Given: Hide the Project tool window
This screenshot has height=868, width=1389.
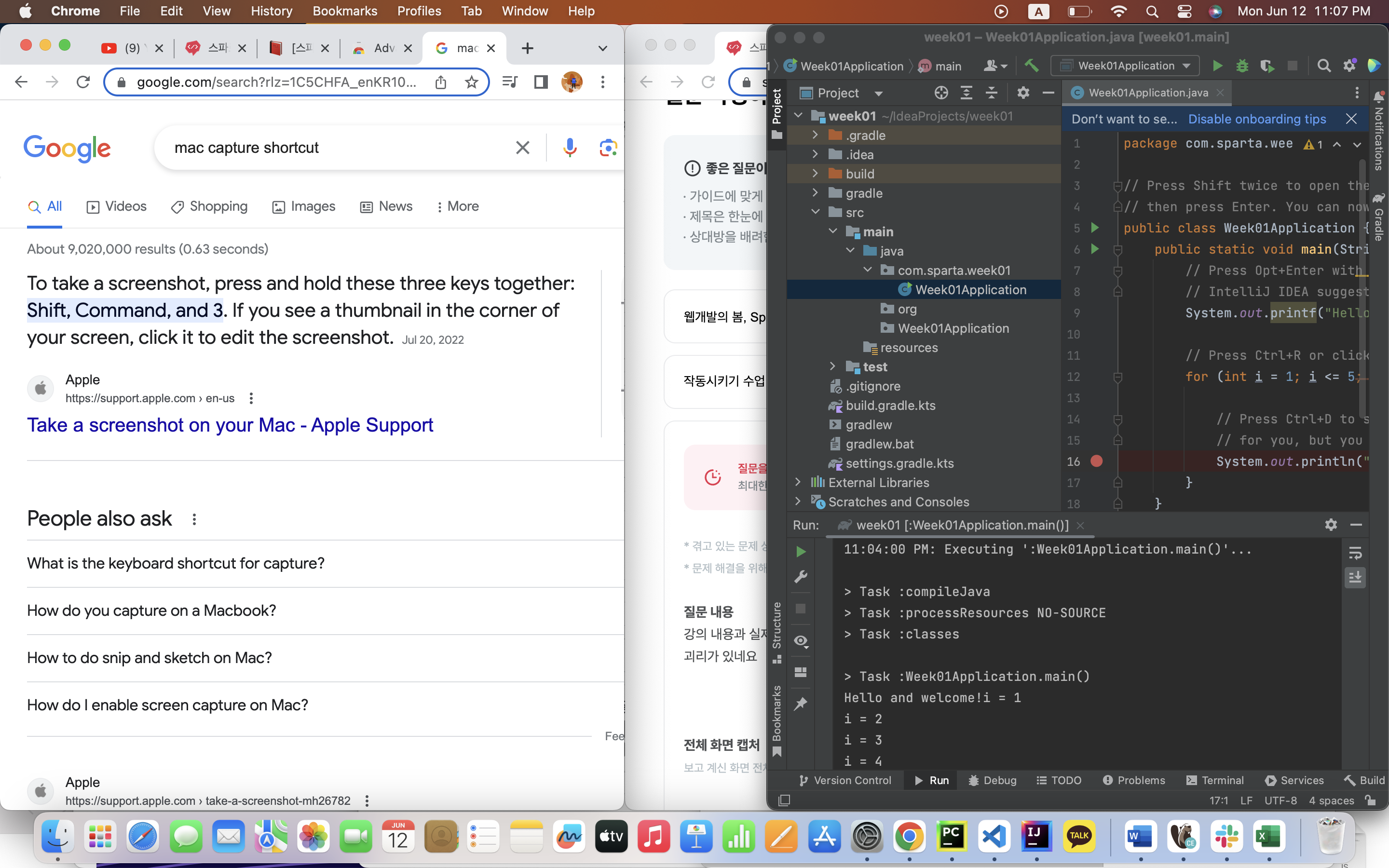Looking at the screenshot, I should click(x=1048, y=93).
